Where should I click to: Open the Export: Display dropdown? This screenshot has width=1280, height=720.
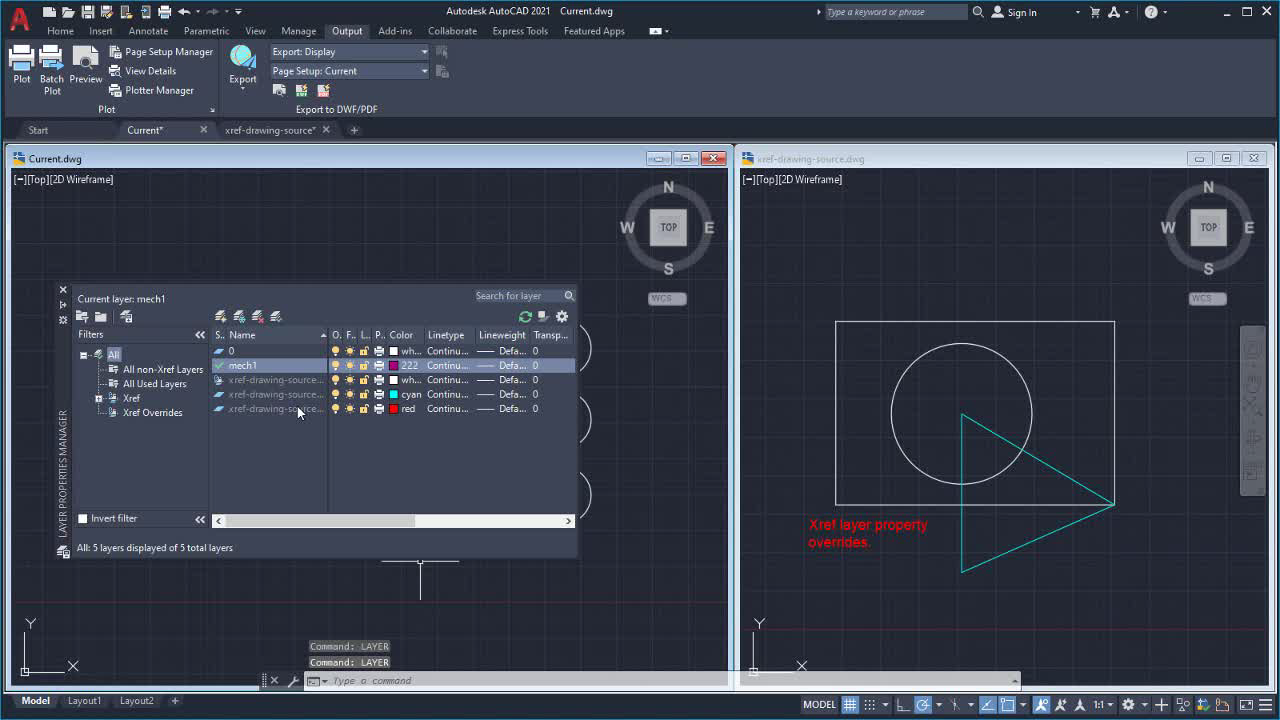tap(349, 52)
